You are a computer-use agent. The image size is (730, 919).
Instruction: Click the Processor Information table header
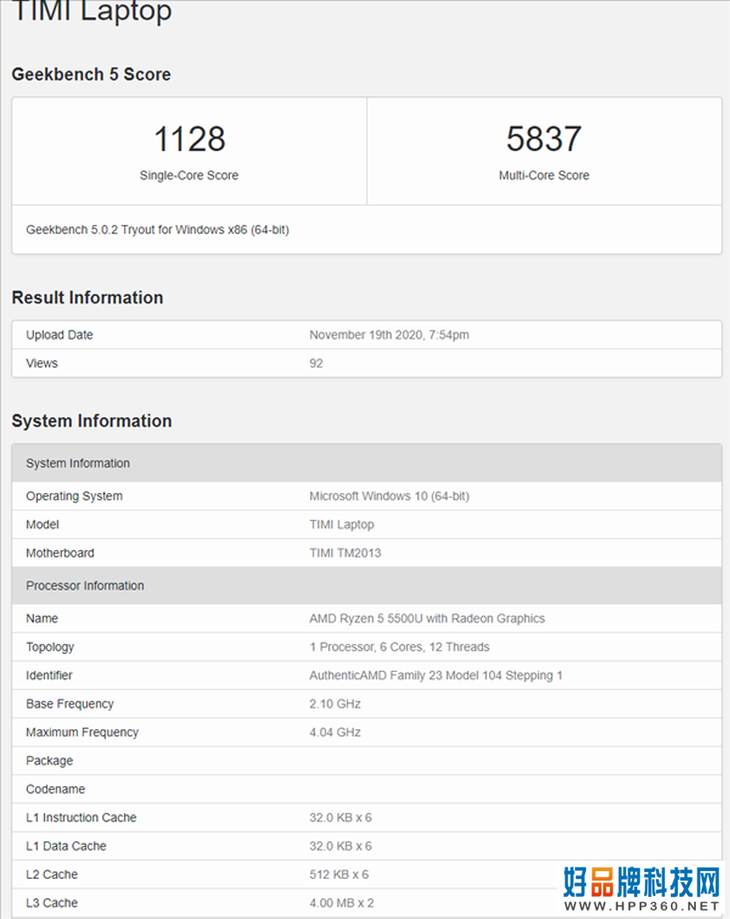tap(367, 586)
